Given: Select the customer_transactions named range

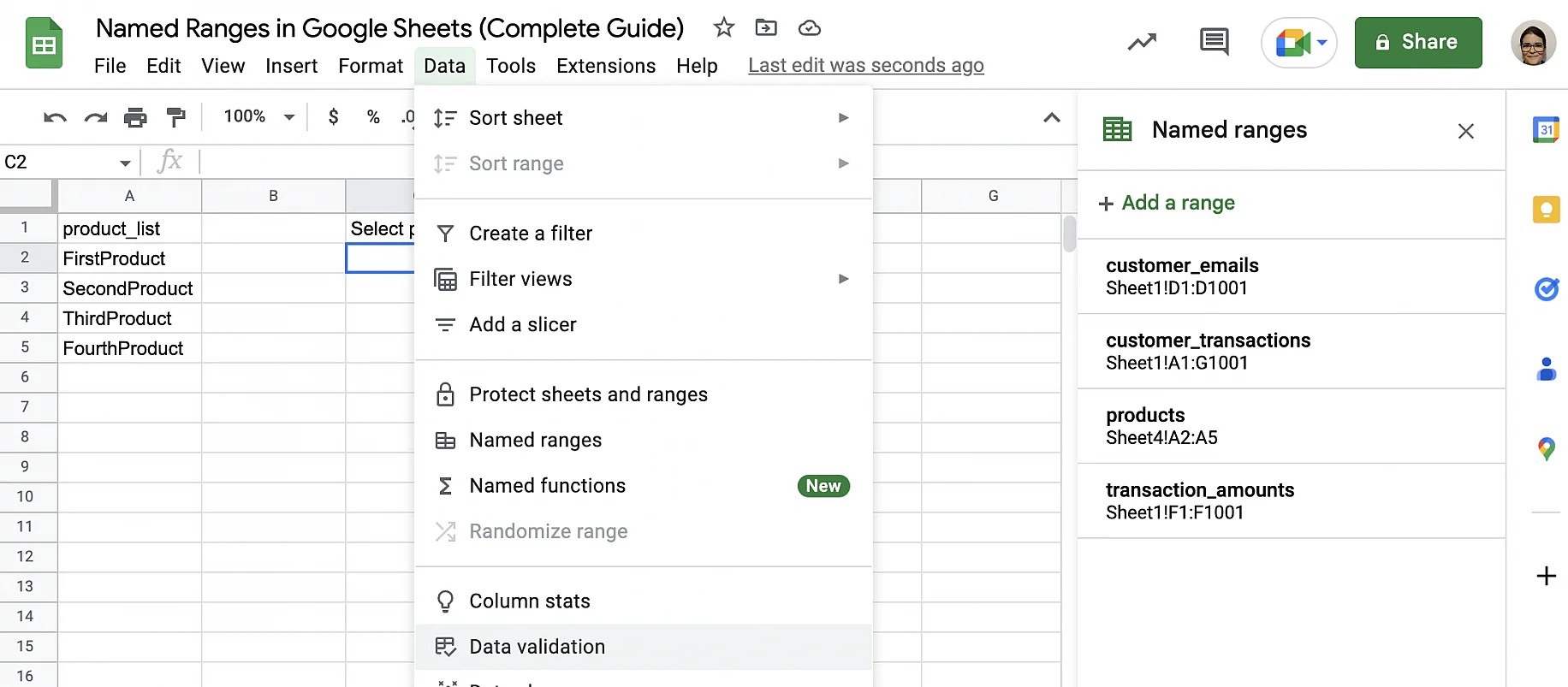Looking at the screenshot, I should [1291, 352].
